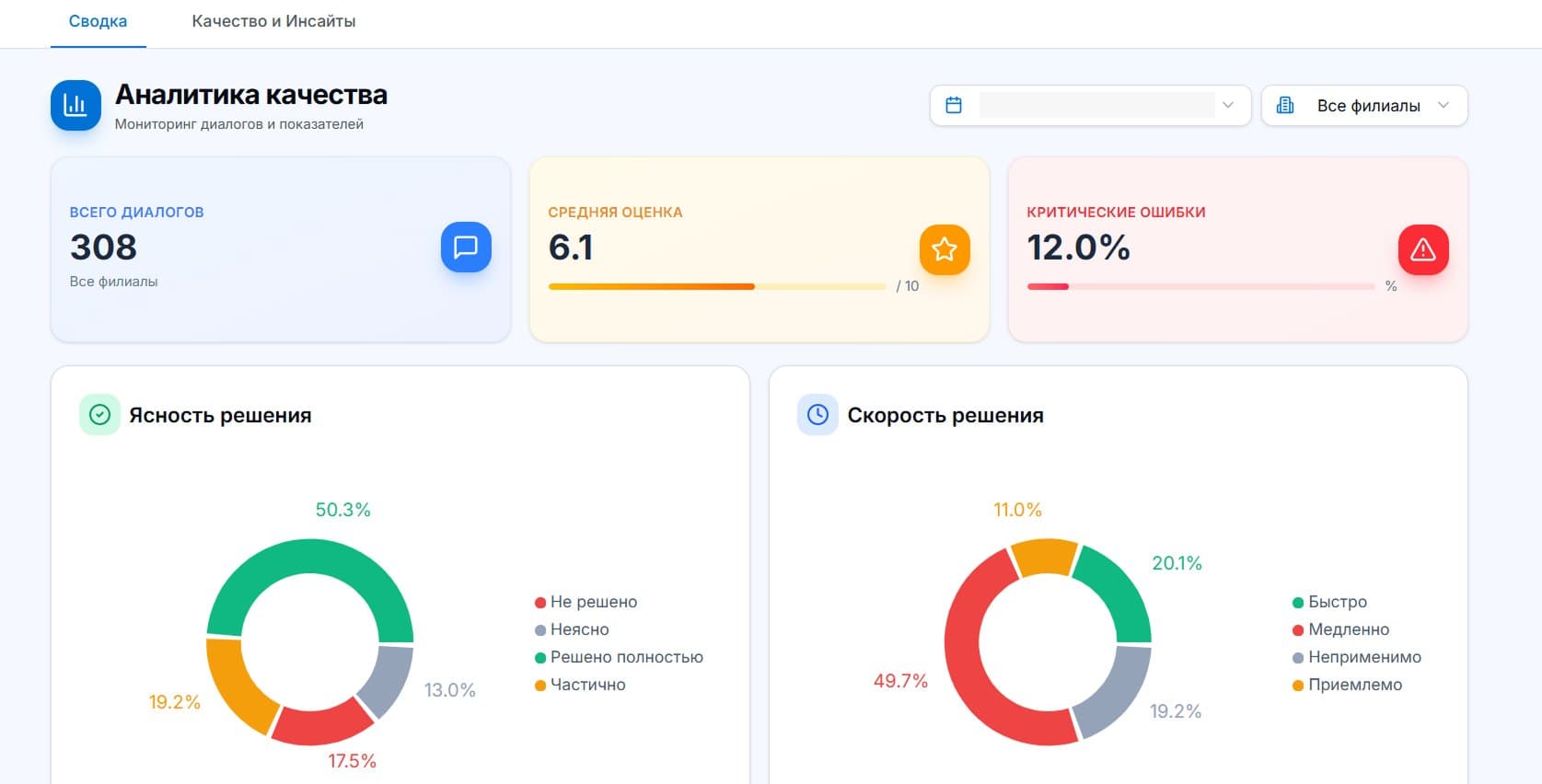Click the total dialogs value 308
Image resolution: width=1542 pixels, height=784 pixels.
tap(103, 248)
